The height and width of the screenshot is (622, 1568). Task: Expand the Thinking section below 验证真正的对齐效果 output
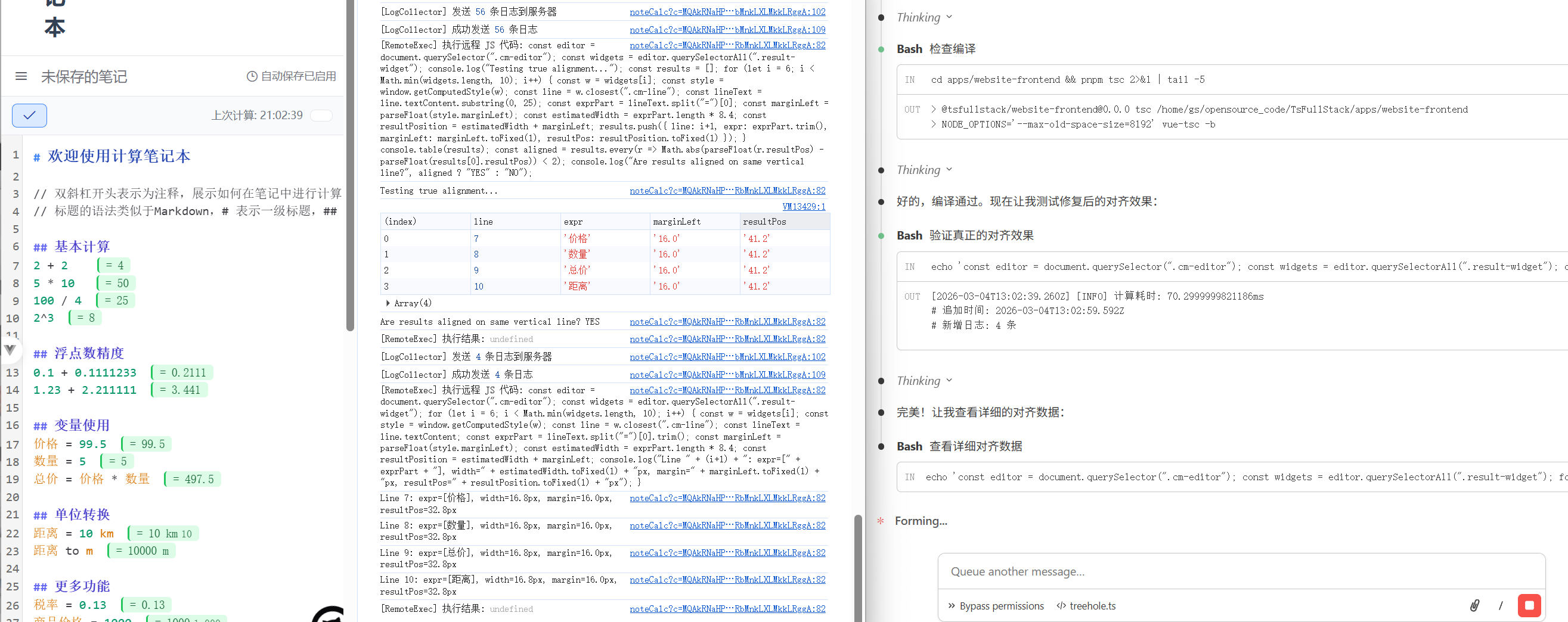(x=924, y=381)
